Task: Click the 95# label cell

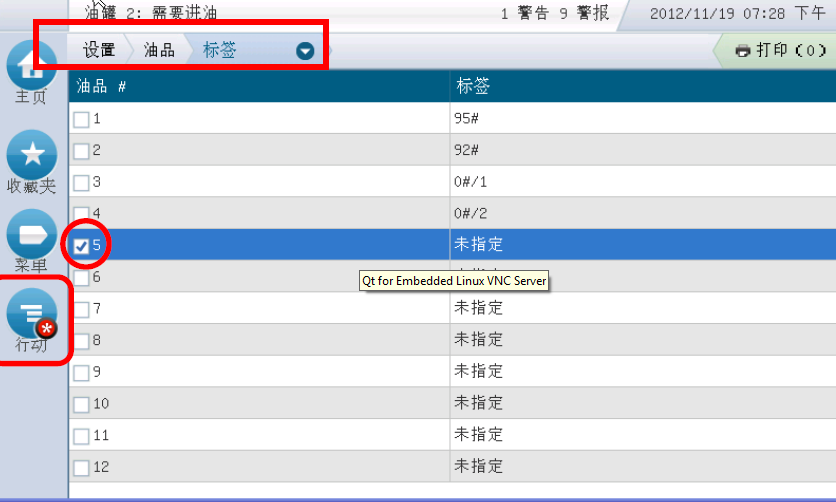Action: (x=466, y=119)
